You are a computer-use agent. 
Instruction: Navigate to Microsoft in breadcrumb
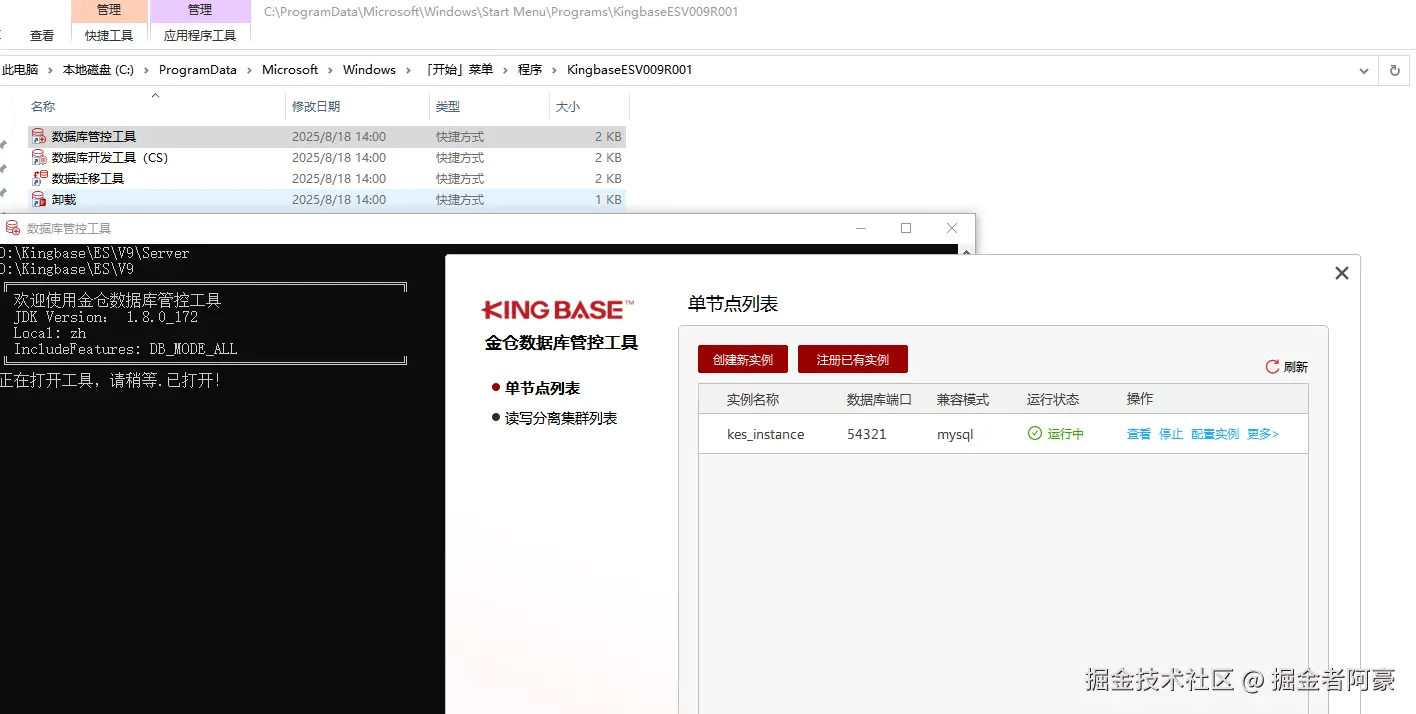click(x=290, y=70)
